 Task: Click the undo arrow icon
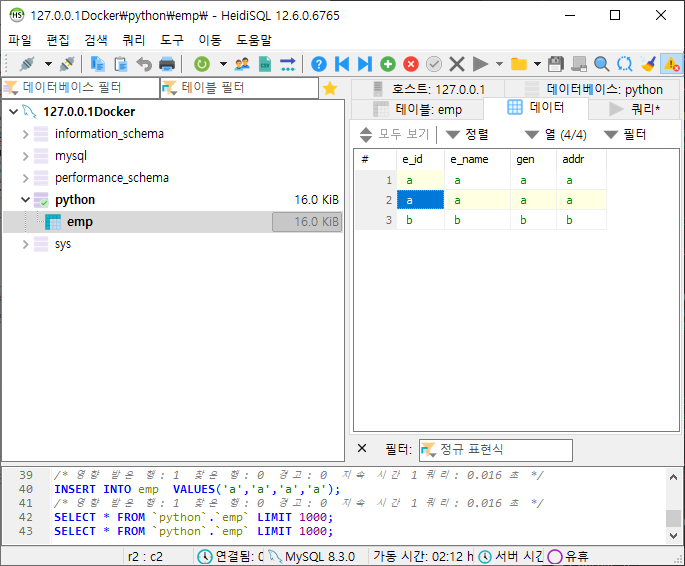tap(144, 64)
